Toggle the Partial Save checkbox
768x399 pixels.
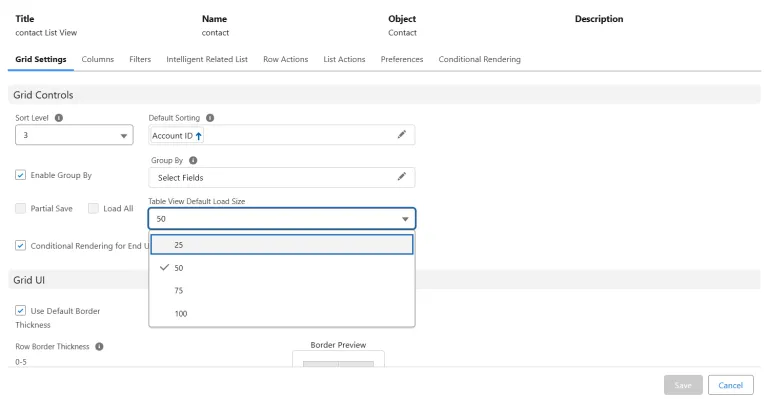click(x=20, y=209)
